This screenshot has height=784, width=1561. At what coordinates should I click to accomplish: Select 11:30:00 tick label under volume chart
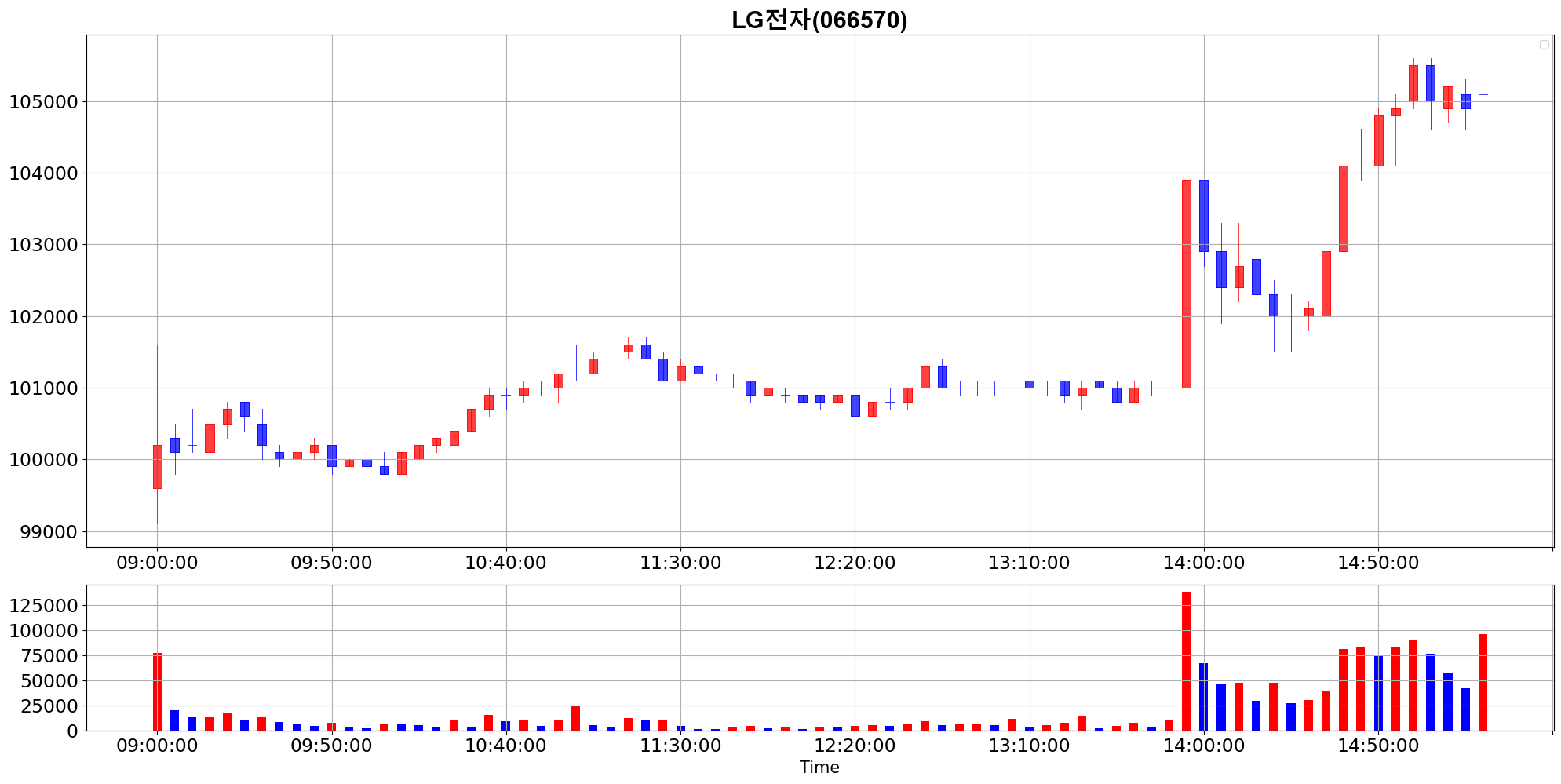[x=680, y=746]
